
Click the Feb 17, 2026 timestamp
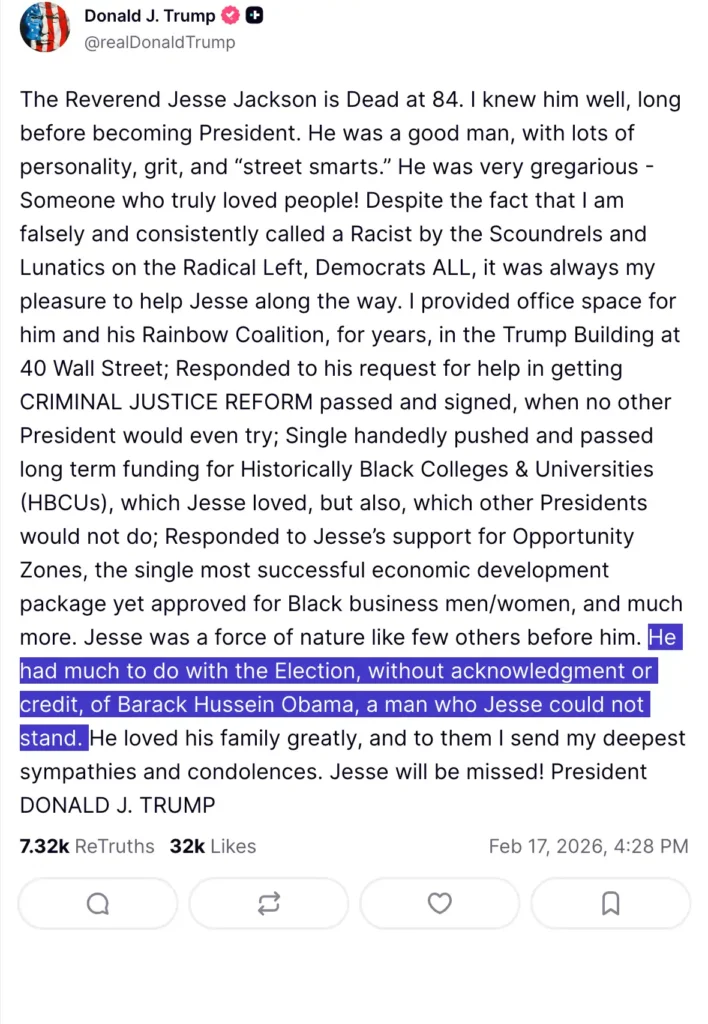[x=588, y=846]
